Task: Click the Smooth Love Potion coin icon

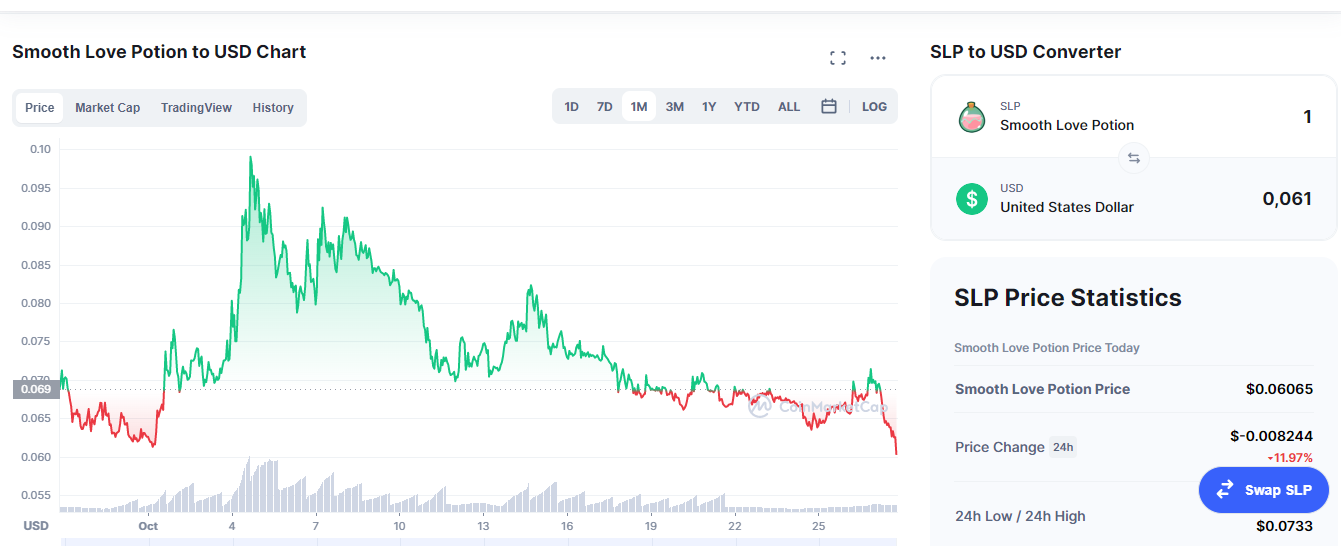Action: pyautogui.click(x=971, y=117)
